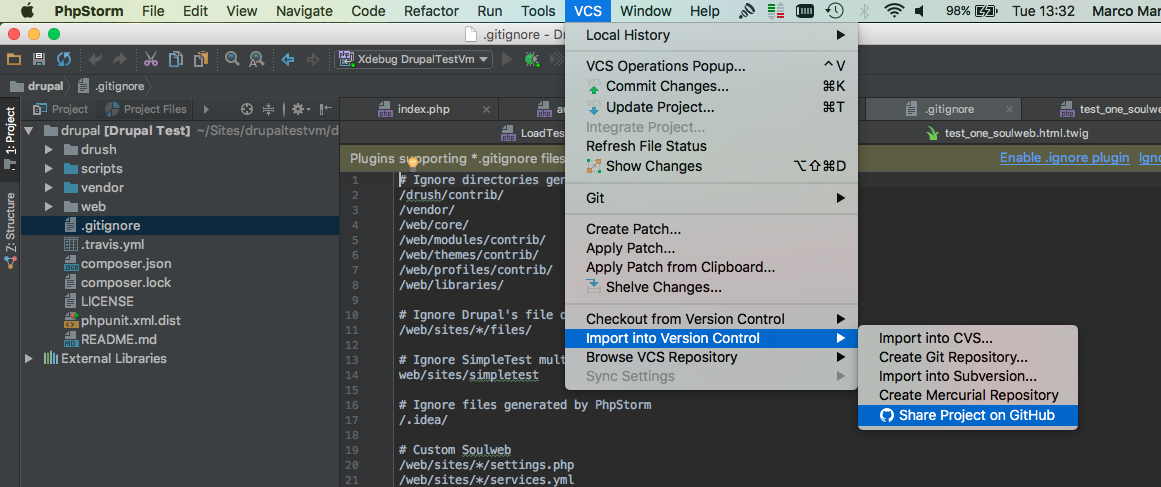Viewport: 1161px width, 487px height.
Task: Click the Wi-Fi icon in menu bar
Action: (x=894, y=11)
